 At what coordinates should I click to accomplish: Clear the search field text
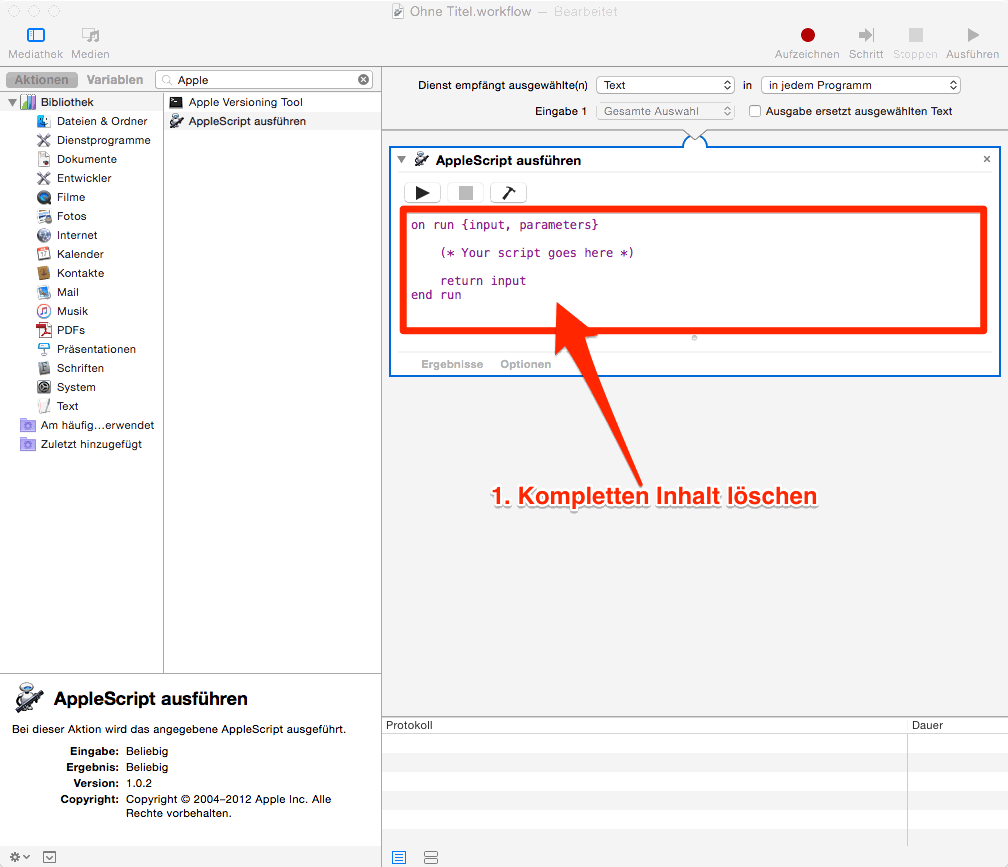364,80
